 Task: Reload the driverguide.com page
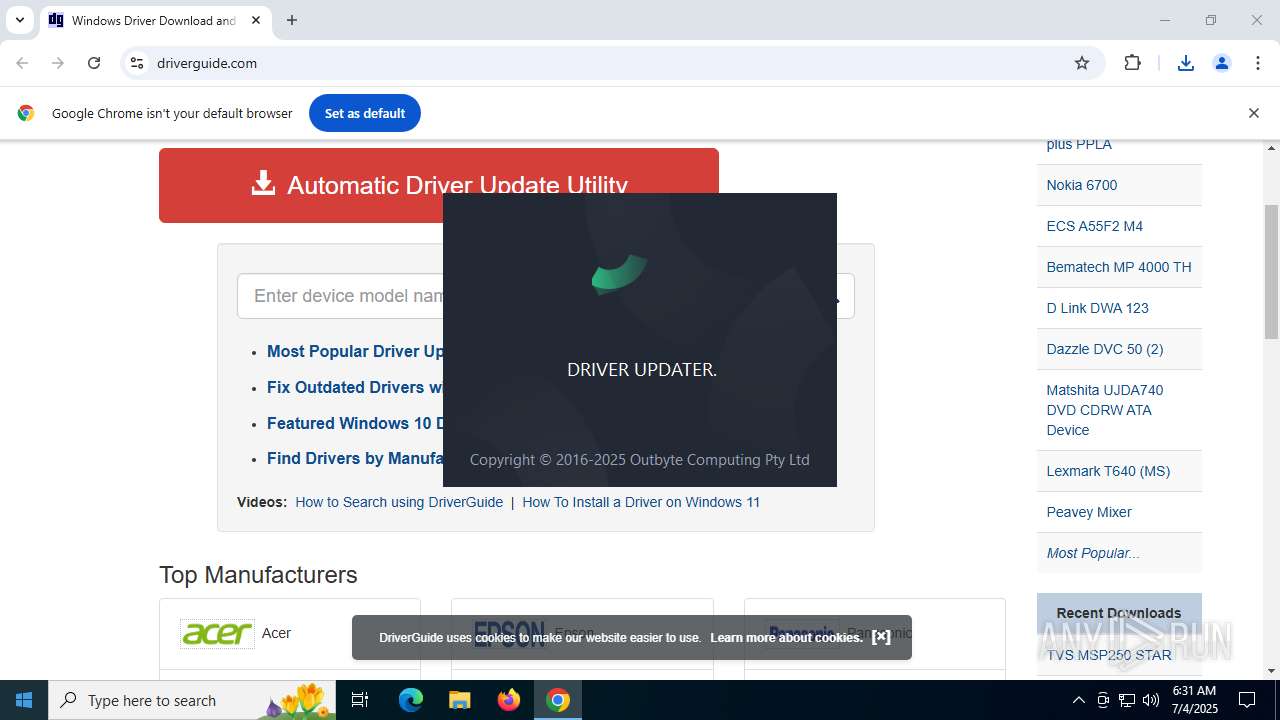tap(94, 63)
